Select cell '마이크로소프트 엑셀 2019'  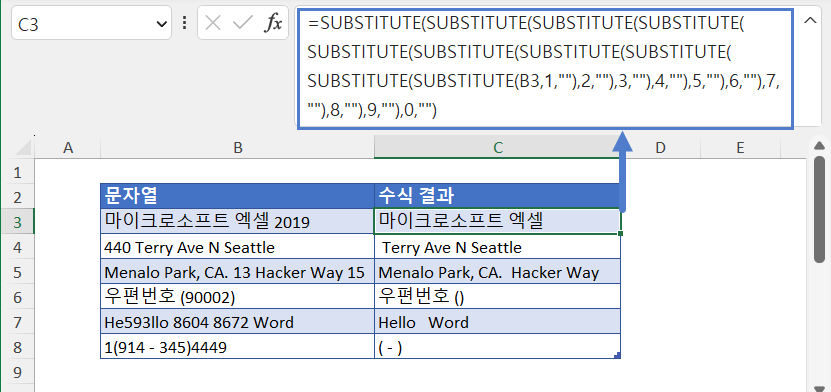pyautogui.click(x=237, y=221)
